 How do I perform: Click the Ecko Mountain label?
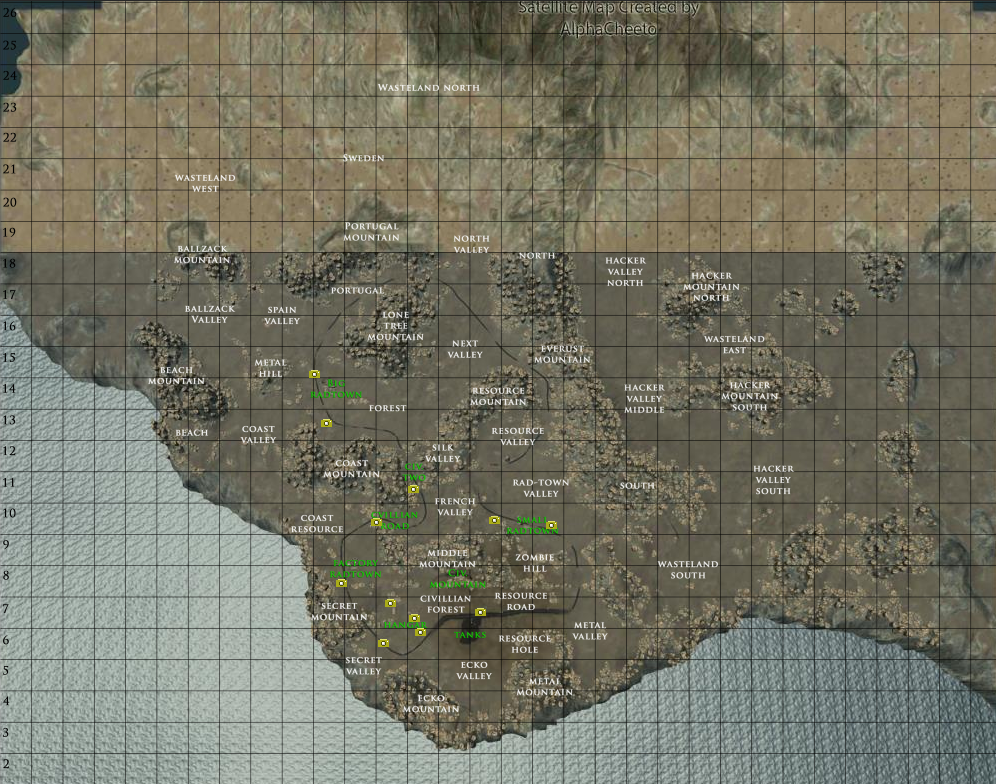430,703
